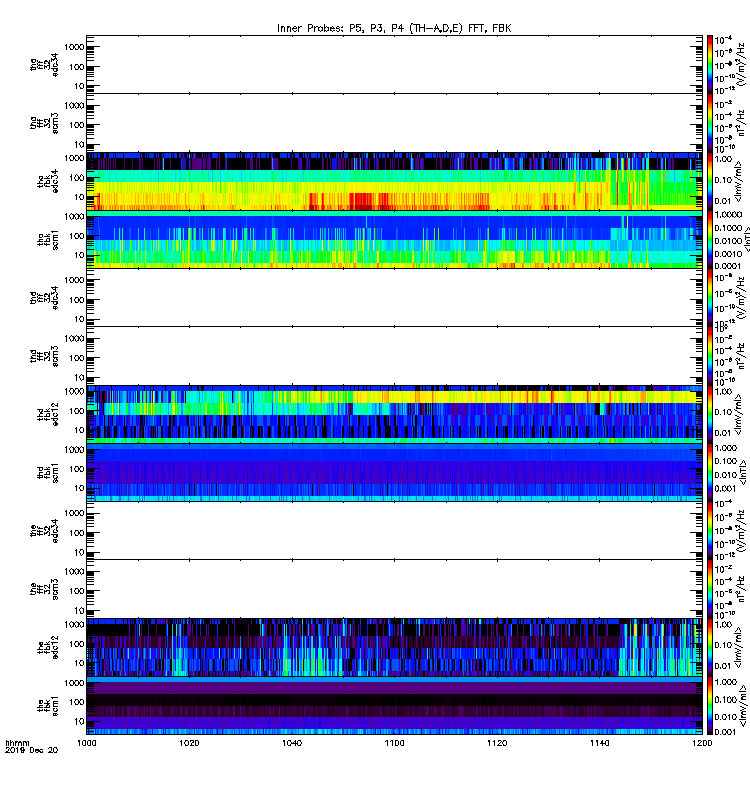This screenshot has width=750, height=800.
Task: Select the 1020 time-axis tick label
Action: coord(189,743)
